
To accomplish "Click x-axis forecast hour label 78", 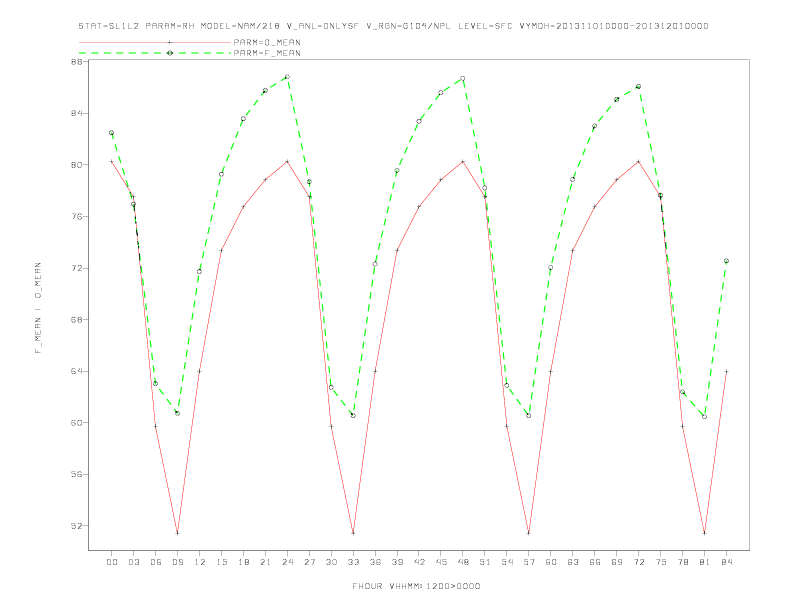I will point(683,562).
